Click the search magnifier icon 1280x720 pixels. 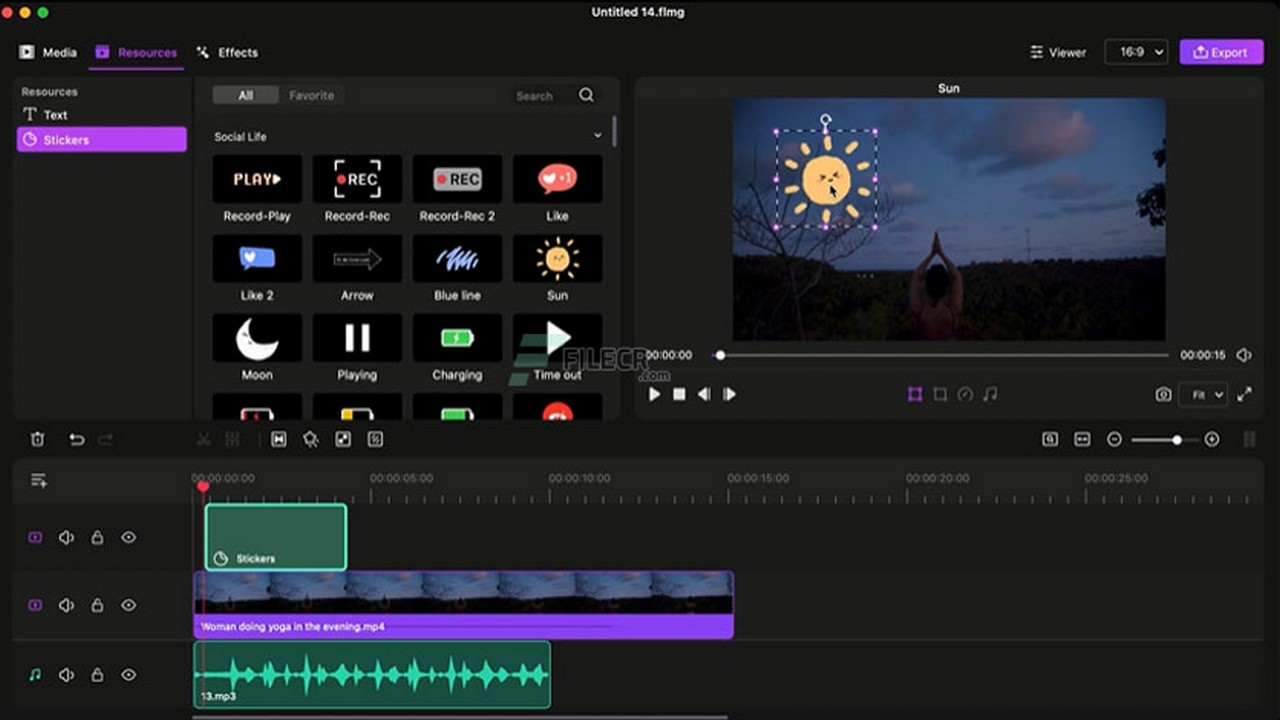pos(586,95)
